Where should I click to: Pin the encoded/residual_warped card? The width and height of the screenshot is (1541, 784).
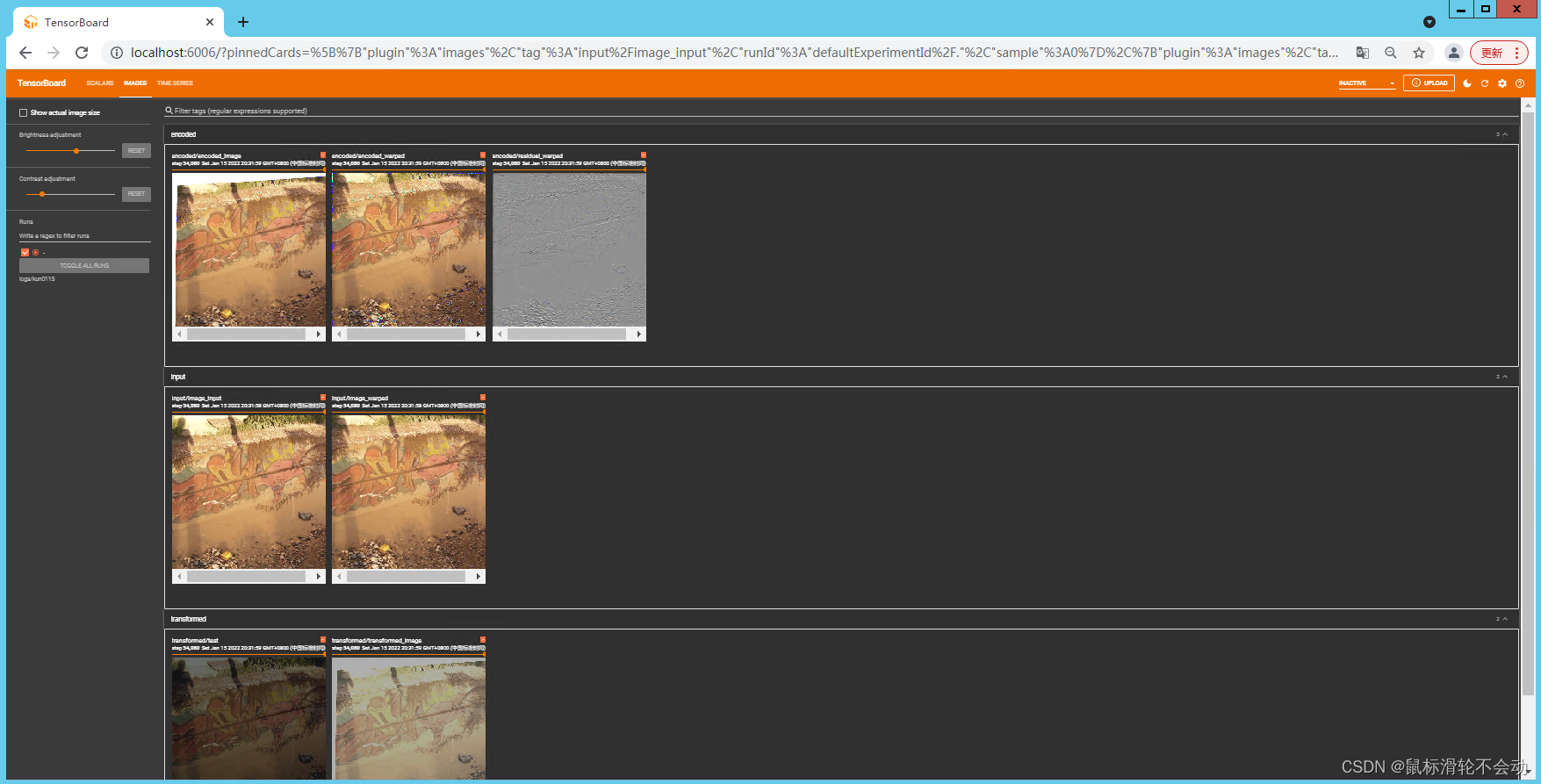tap(644, 155)
